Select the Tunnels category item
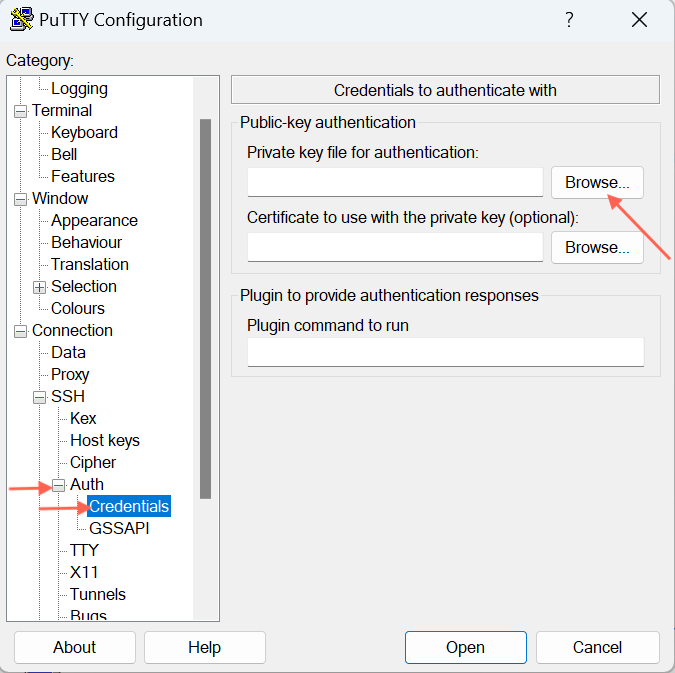This screenshot has width=675, height=673. tap(98, 595)
